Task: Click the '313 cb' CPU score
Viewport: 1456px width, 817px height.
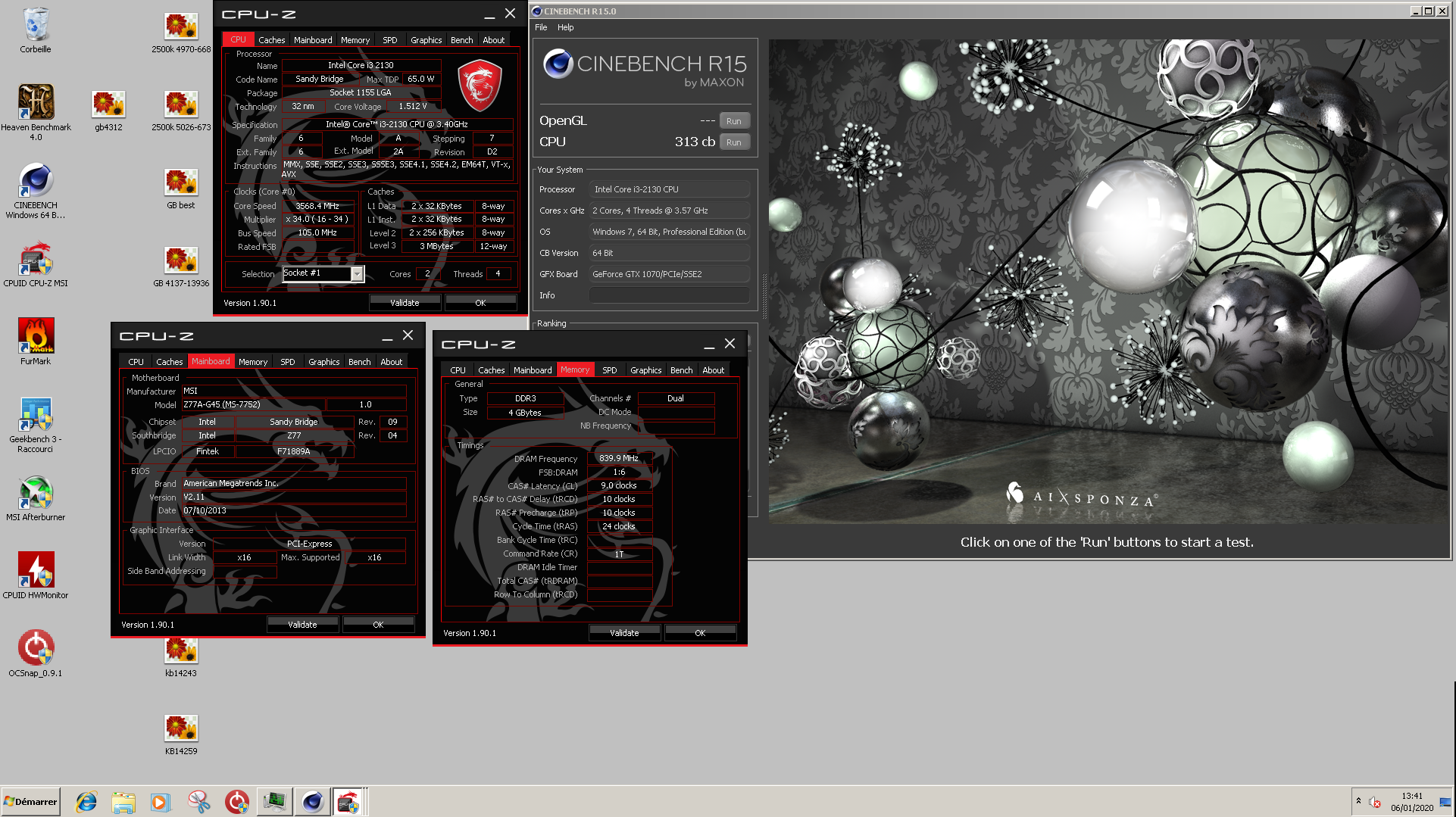Action: pyautogui.click(x=695, y=142)
